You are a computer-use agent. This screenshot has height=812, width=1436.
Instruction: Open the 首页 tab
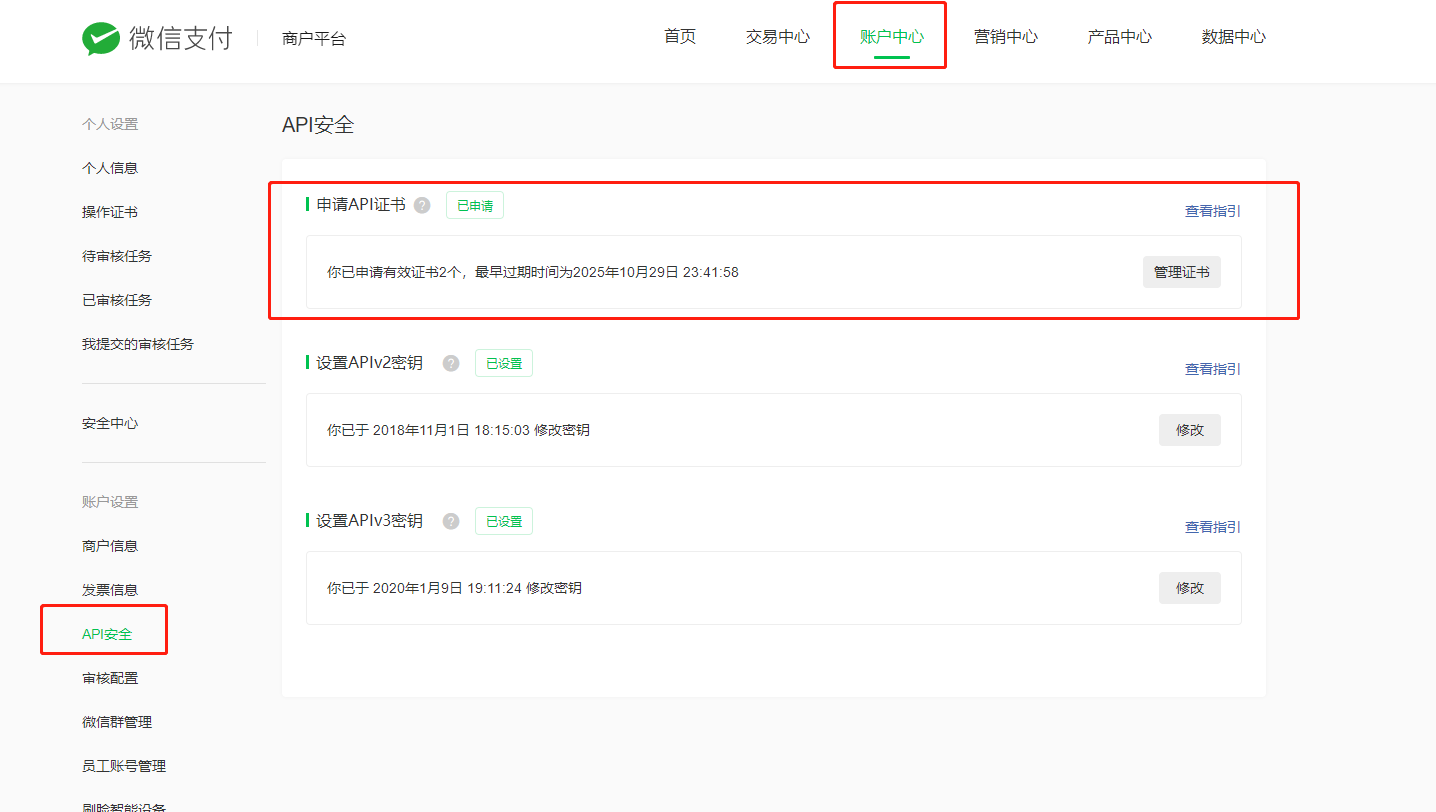(680, 37)
